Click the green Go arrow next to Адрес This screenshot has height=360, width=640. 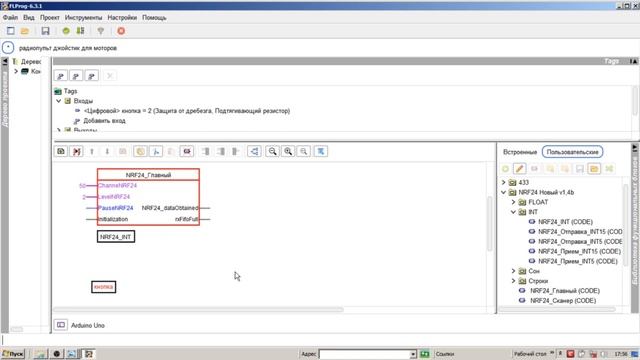(424, 354)
